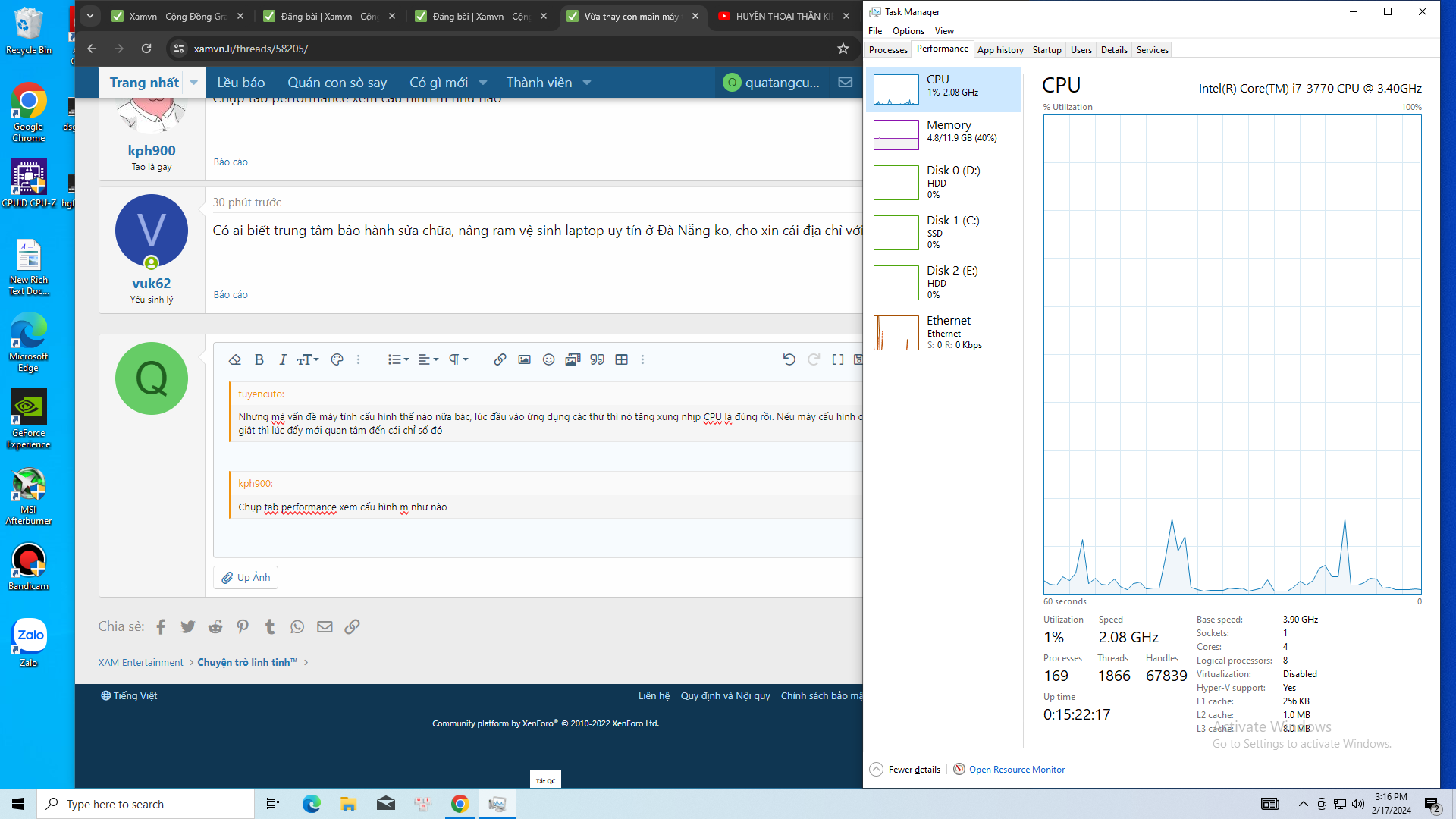Toggle bold formatting in editor
This screenshot has width=1456, height=819.
[x=259, y=359]
